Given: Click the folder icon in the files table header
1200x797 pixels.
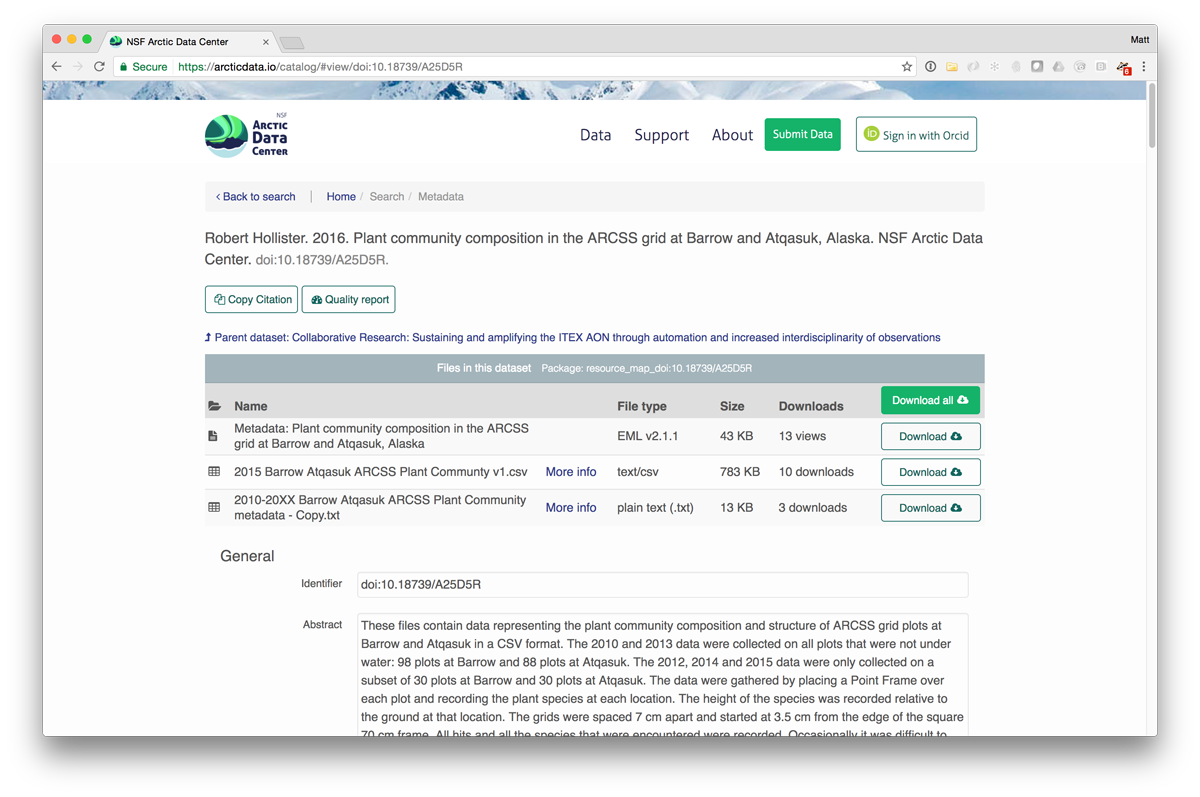Looking at the screenshot, I should (215, 405).
